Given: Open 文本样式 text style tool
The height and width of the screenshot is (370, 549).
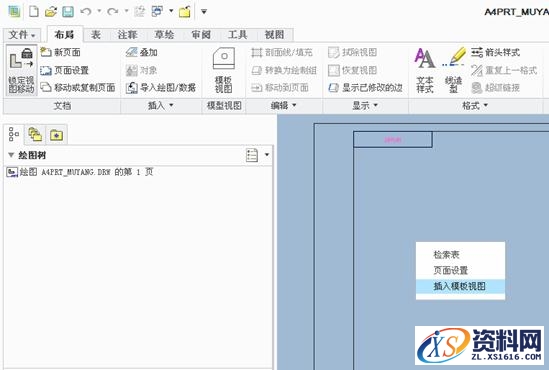Looking at the screenshot, I should click(x=425, y=70).
